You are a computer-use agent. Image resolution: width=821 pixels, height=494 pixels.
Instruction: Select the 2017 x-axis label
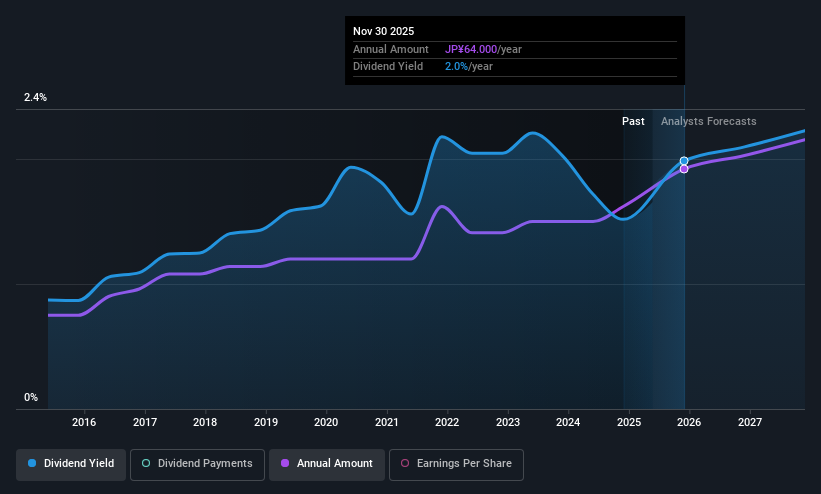(145, 422)
